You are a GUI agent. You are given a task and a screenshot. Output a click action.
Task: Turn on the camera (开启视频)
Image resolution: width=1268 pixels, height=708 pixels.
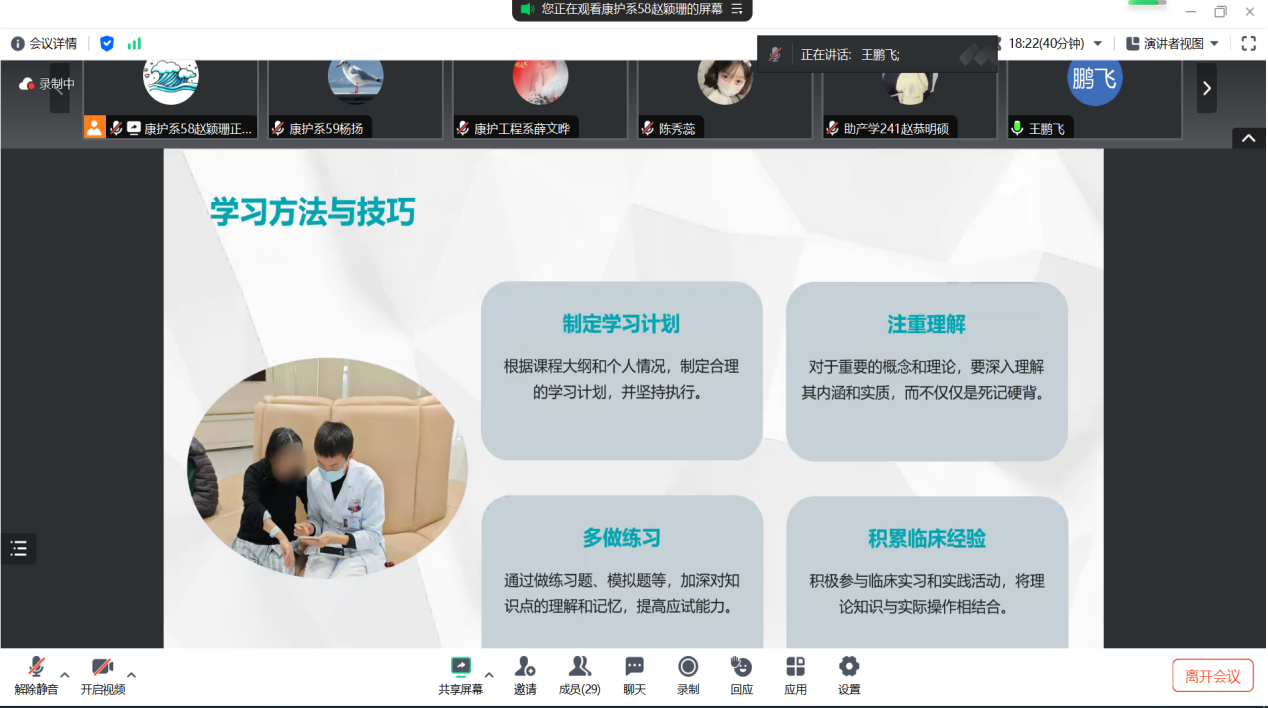[x=102, y=668]
